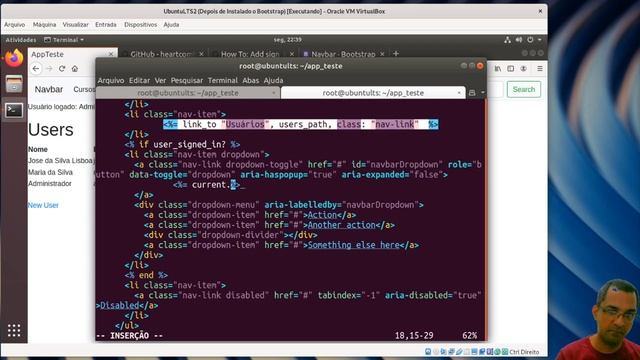The image size is (640, 360).
Task: Click the Maria da Silva row
Action: coord(50,172)
